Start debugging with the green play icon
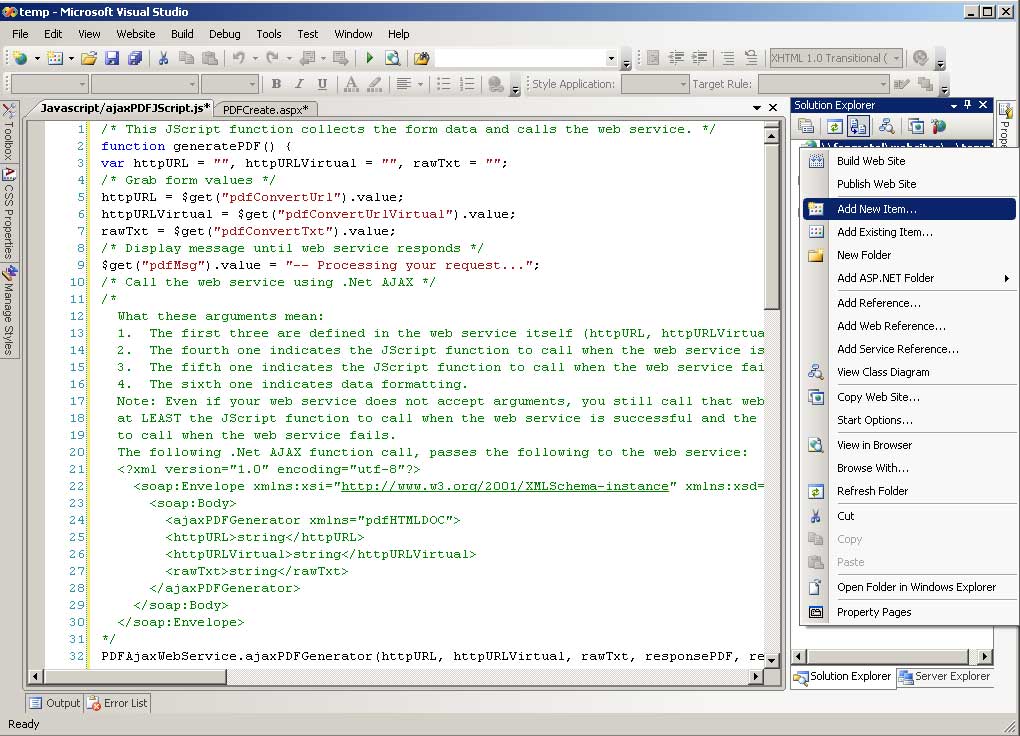This screenshot has height=736, width=1020. pos(369,59)
